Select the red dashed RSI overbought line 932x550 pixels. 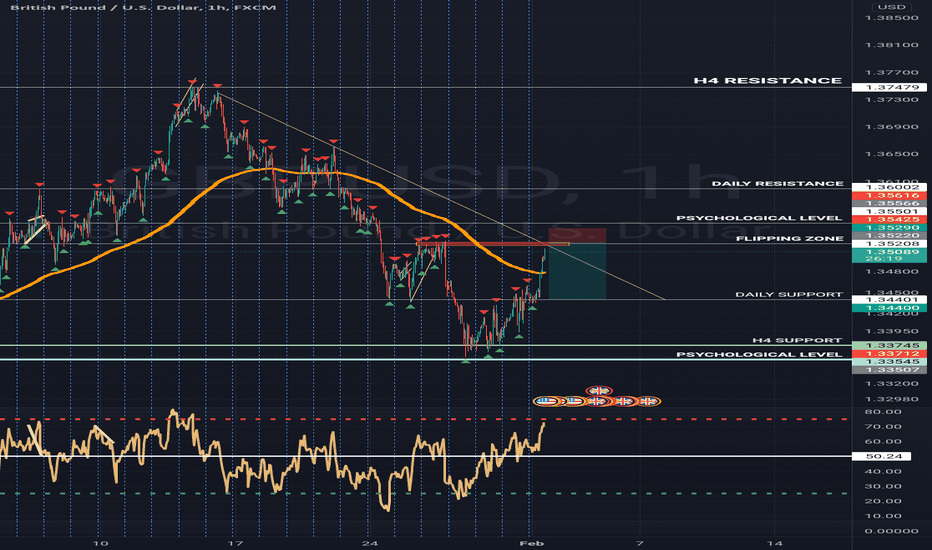click(426, 419)
